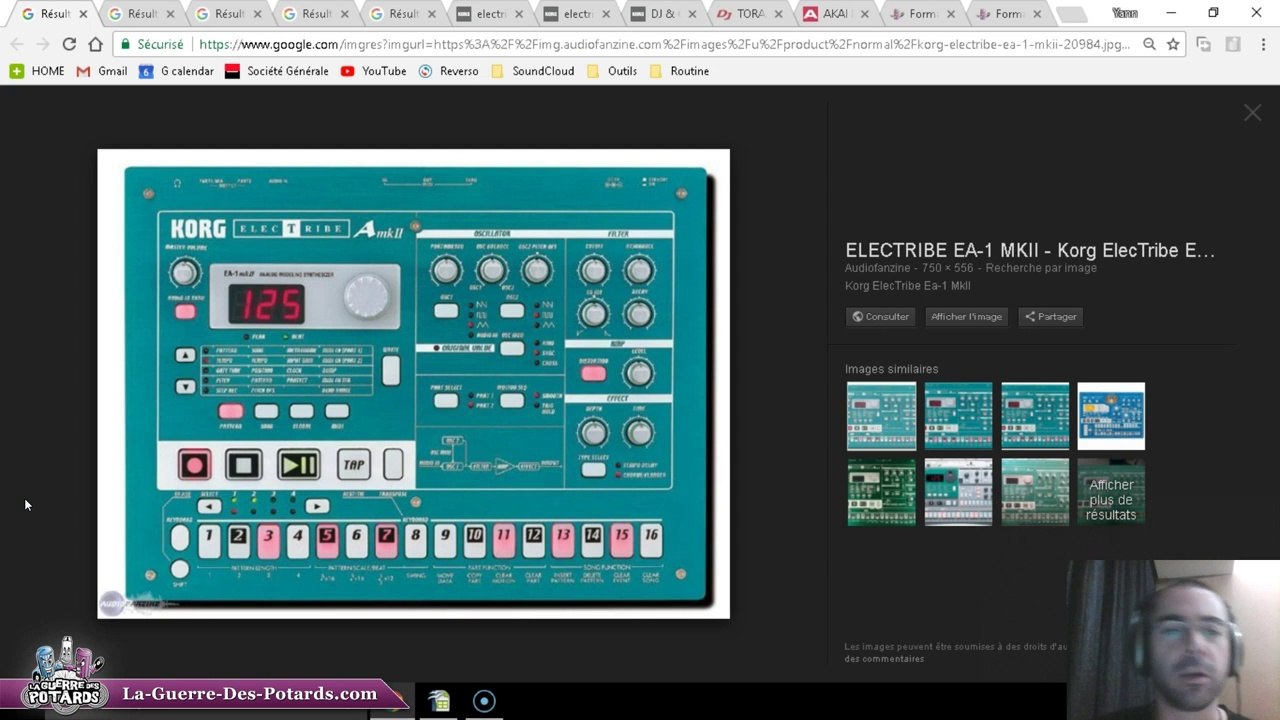Screen dimensions: 1280x720
Task: Close the Google image preview panel
Action: pos(1252,113)
